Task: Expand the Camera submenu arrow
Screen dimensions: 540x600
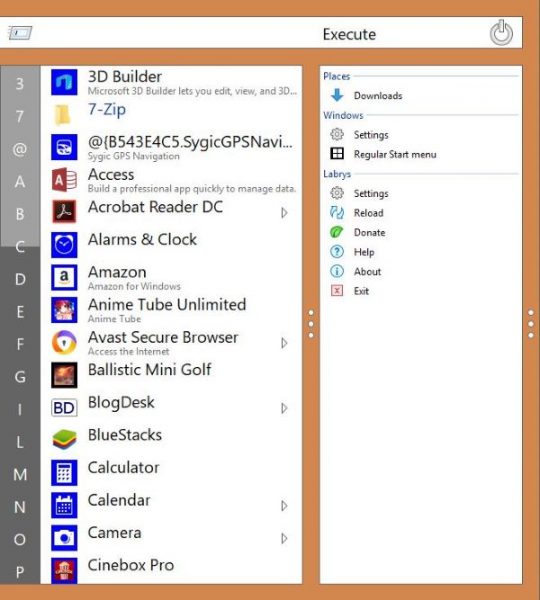Action: click(x=284, y=538)
